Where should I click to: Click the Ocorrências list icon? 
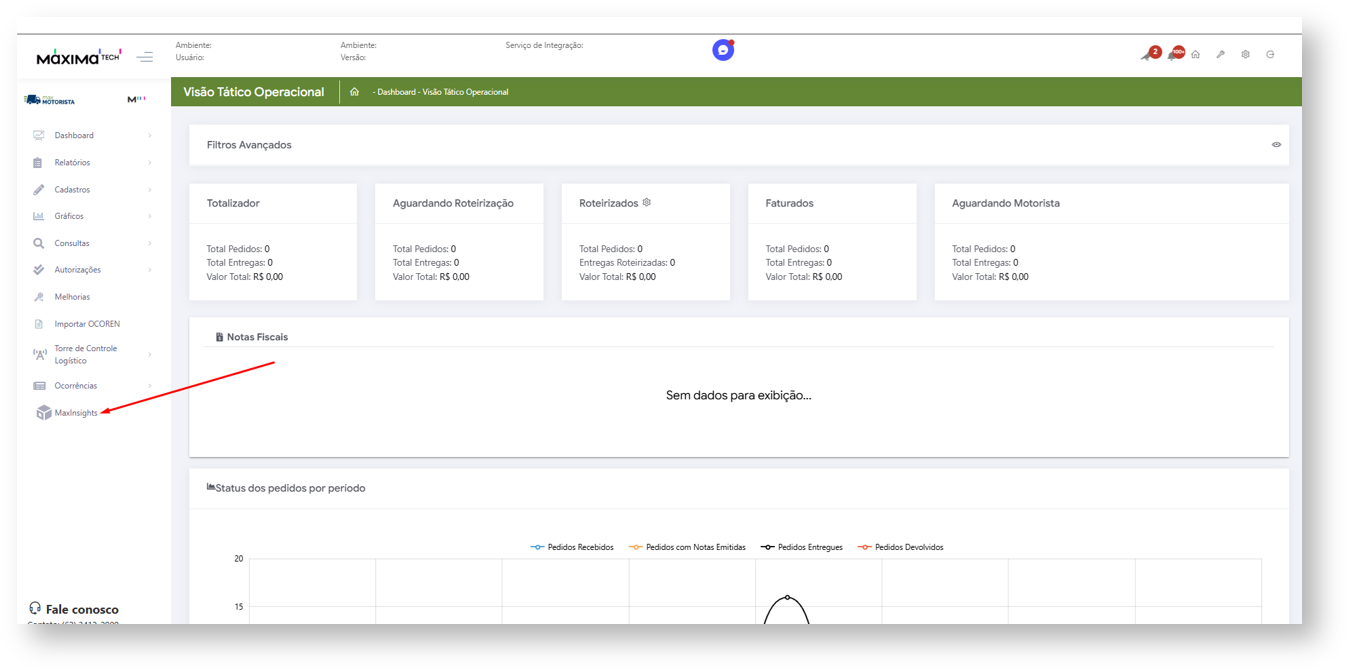point(39,385)
